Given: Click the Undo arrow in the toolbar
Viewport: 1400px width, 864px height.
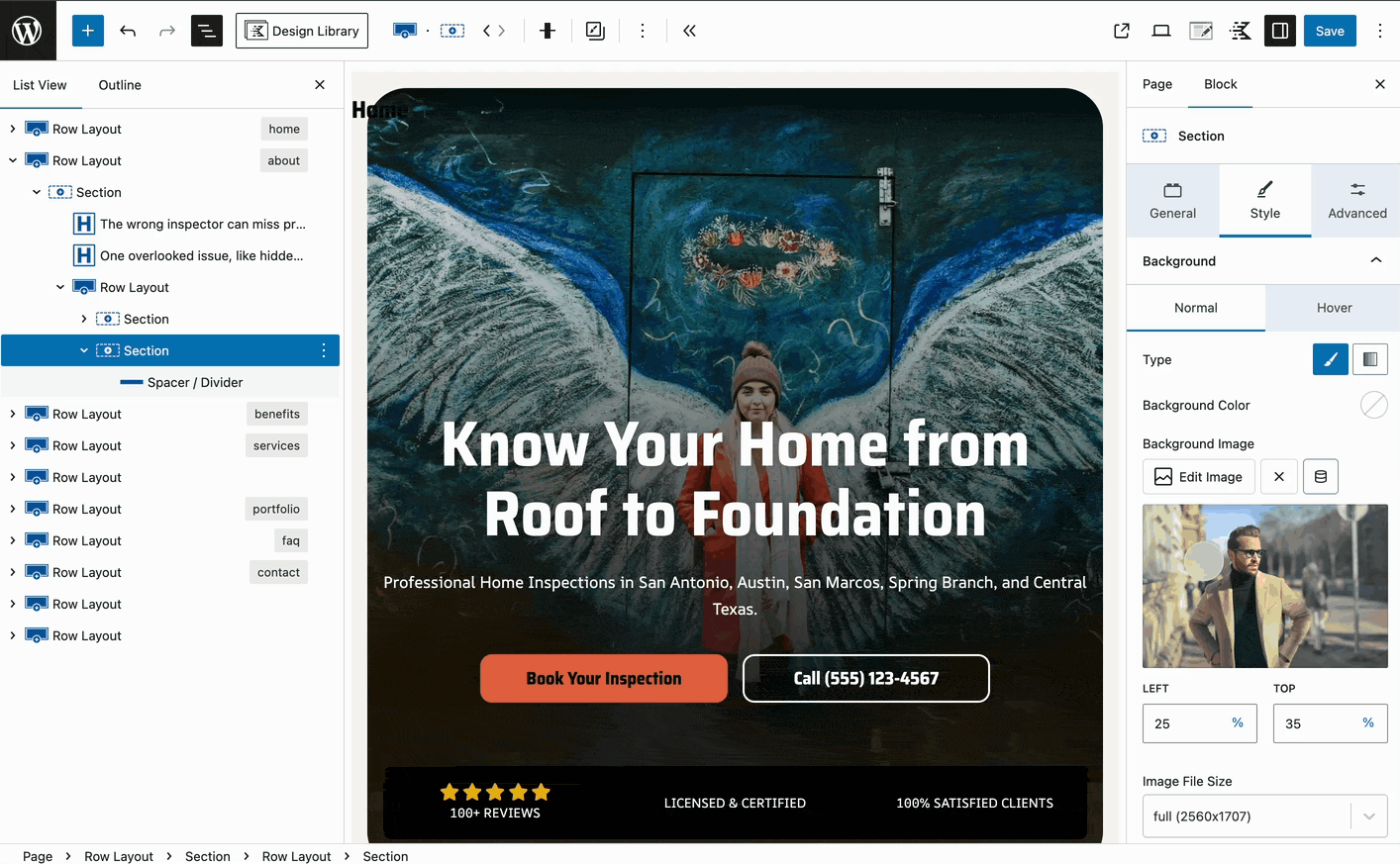Looking at the screenshot, I should [128, 31].
